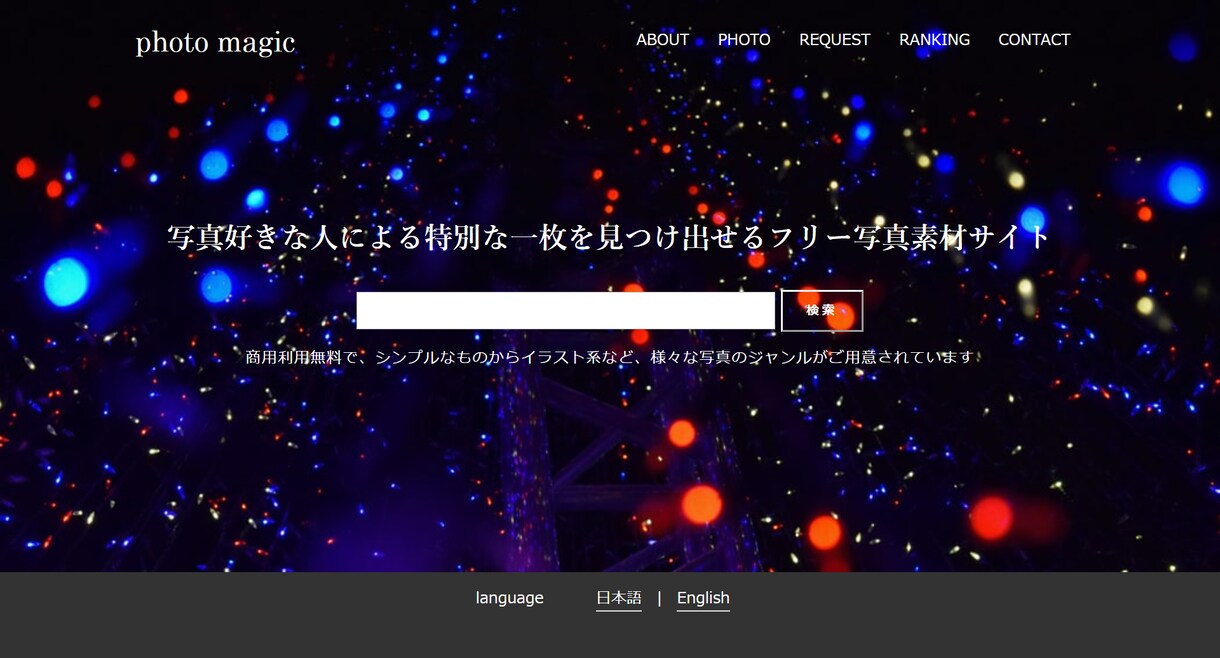Image resolution: width=1220 pixels, height=658 pixels.
Task: Click the separator bar between language links
Action: [659, 598]
